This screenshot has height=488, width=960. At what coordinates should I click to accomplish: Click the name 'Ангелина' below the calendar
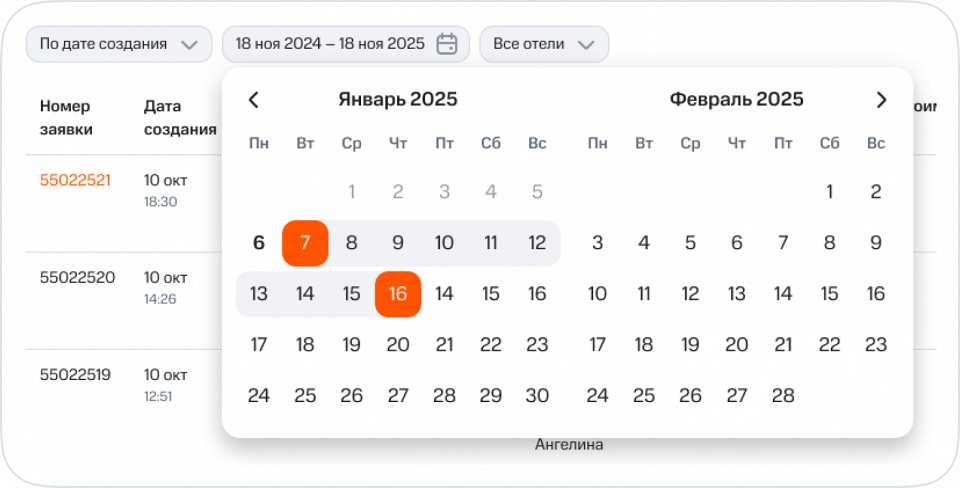pos(569,445)
